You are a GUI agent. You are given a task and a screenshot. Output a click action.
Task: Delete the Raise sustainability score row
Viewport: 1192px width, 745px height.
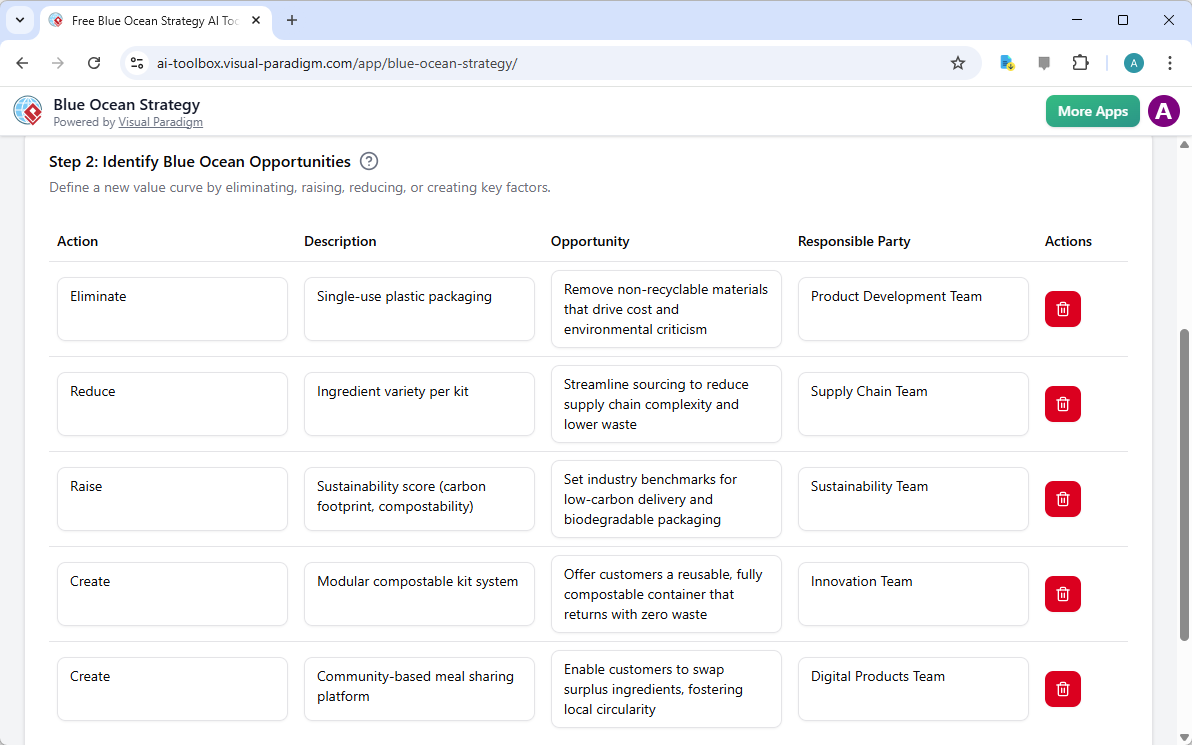[1062, 499]
